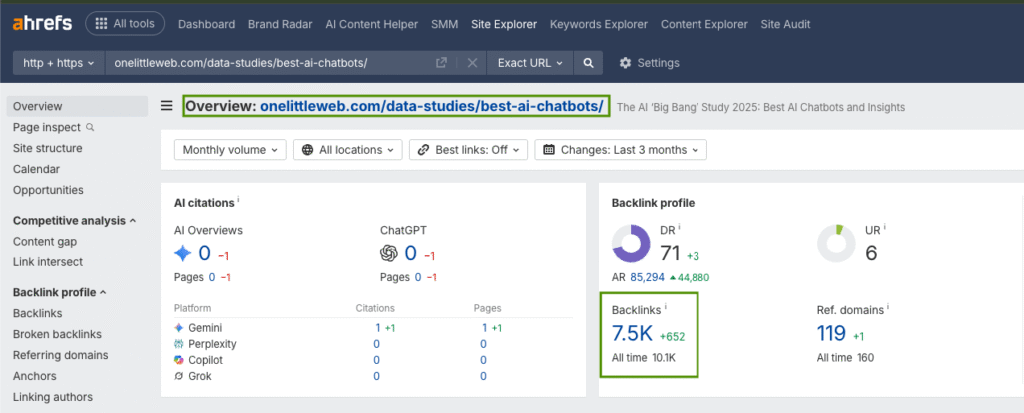This screenshot has width=1024, height=413.
Task: Open Site Audit in top navigation
Action: 786,24
